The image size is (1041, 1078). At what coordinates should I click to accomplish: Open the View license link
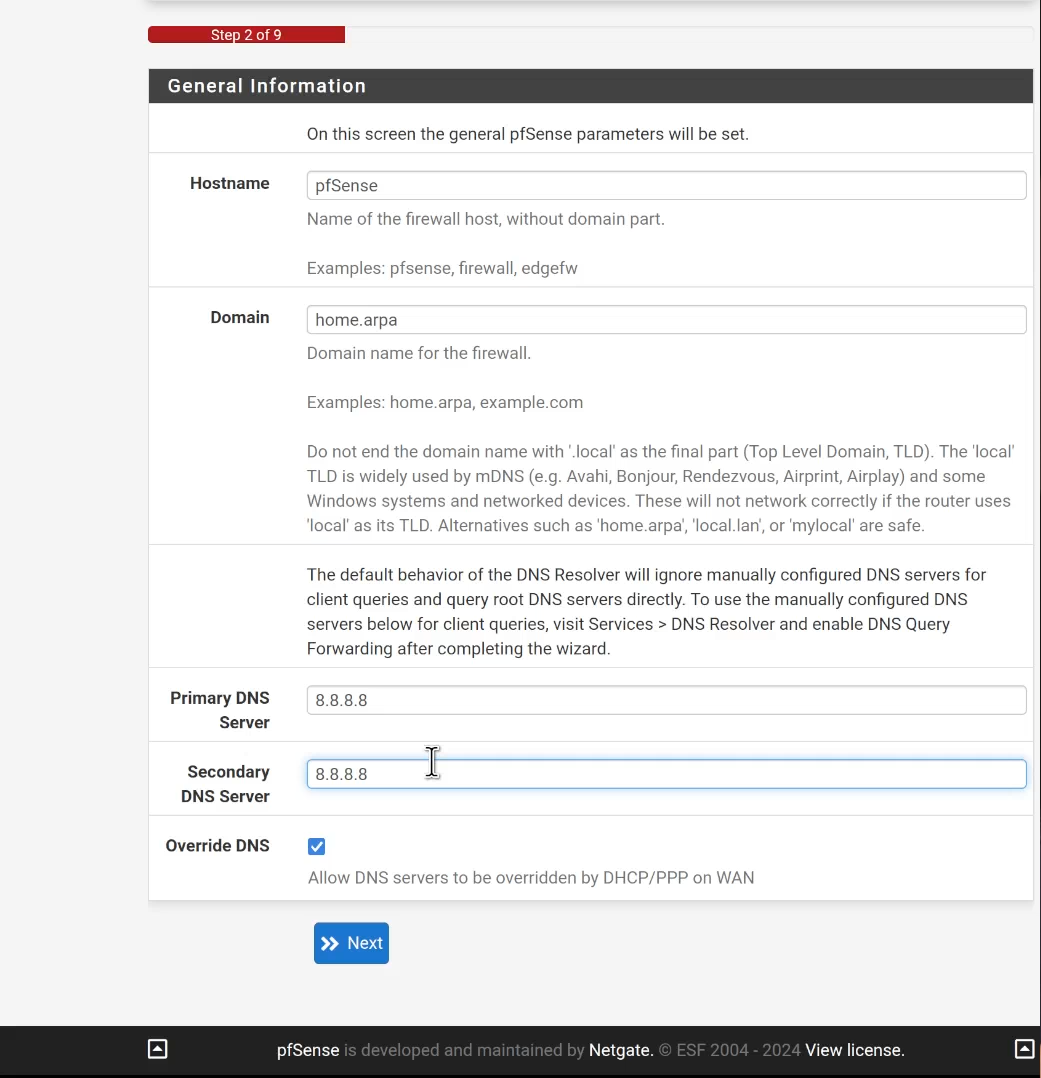click(855, 1050)
